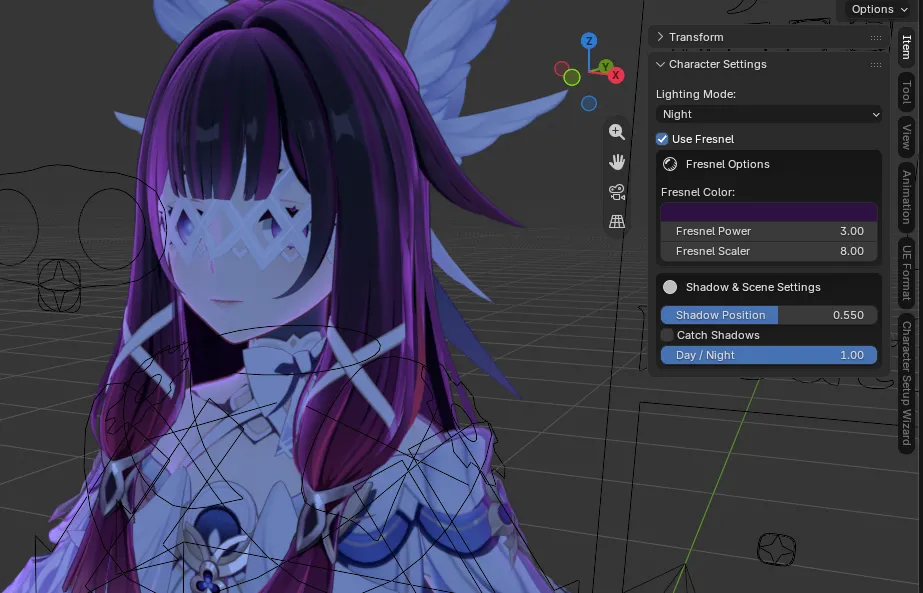Screen dimensions: 923x593
Task: Click the Shadow & Scene Settings heading text
Action: pos(753,287)
